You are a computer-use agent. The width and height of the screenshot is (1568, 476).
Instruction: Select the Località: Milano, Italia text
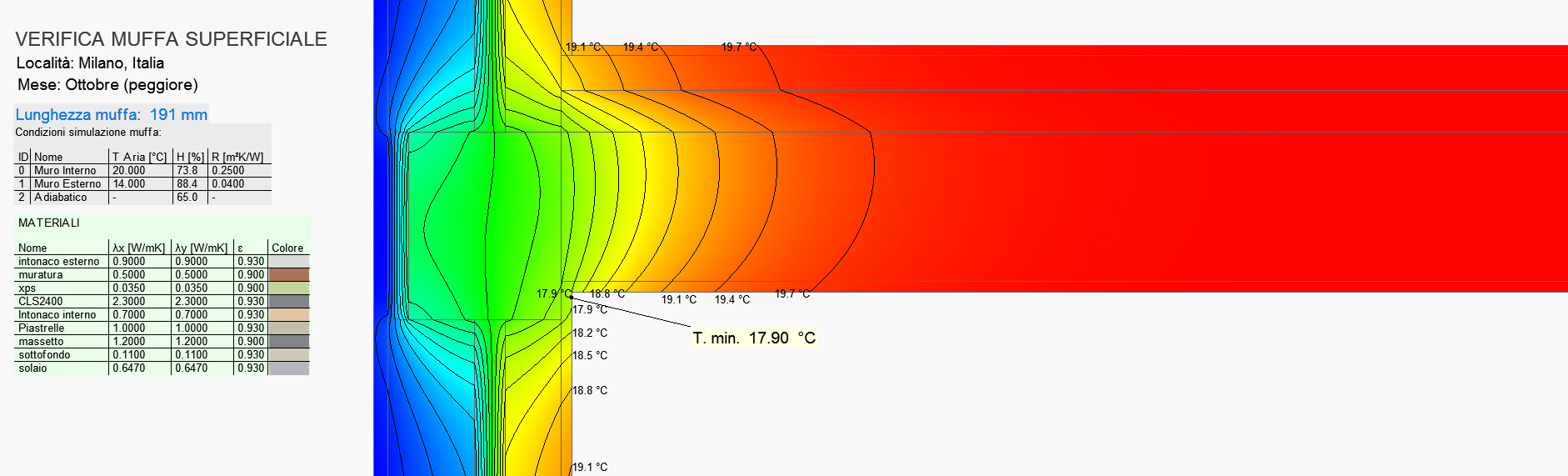[90, 63]
